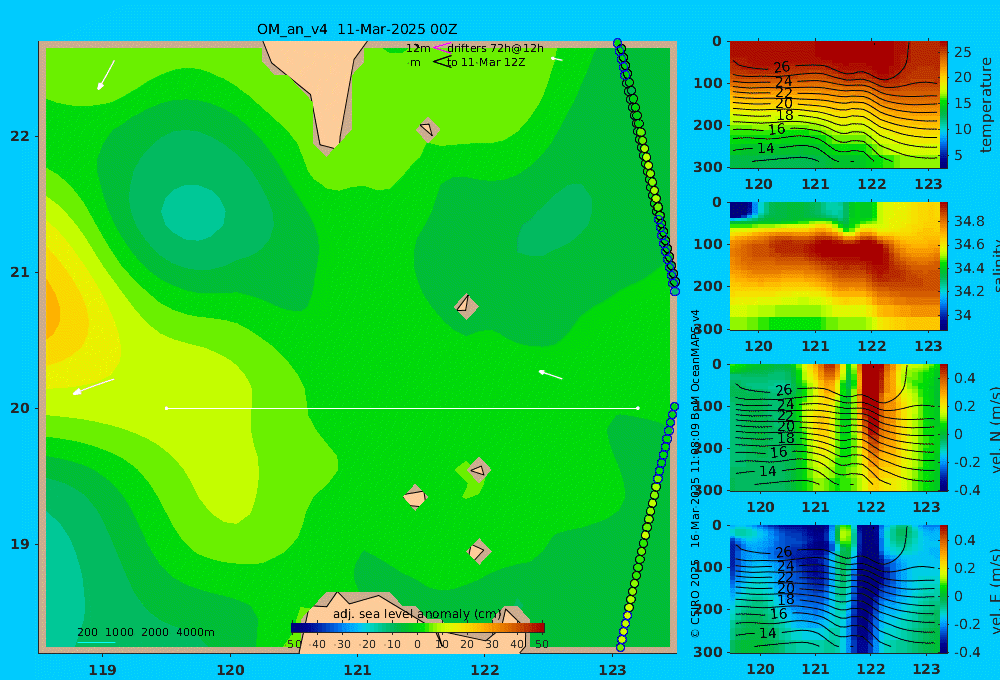The image size is (1000, 680).
Task: Click the longitude label '119' on the main map
Action: pos(103,670)
